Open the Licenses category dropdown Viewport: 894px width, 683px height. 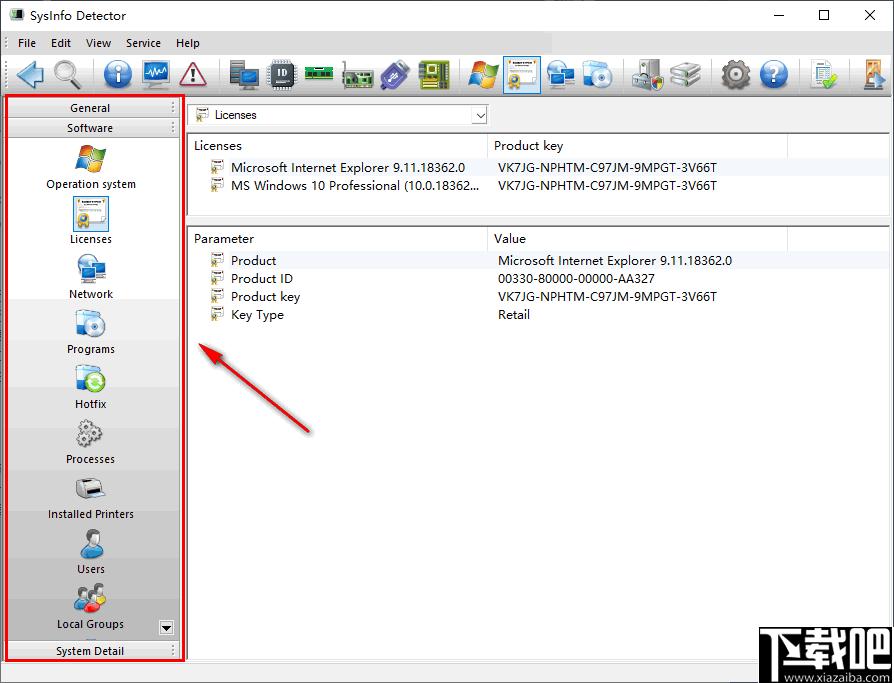point(480,115)
